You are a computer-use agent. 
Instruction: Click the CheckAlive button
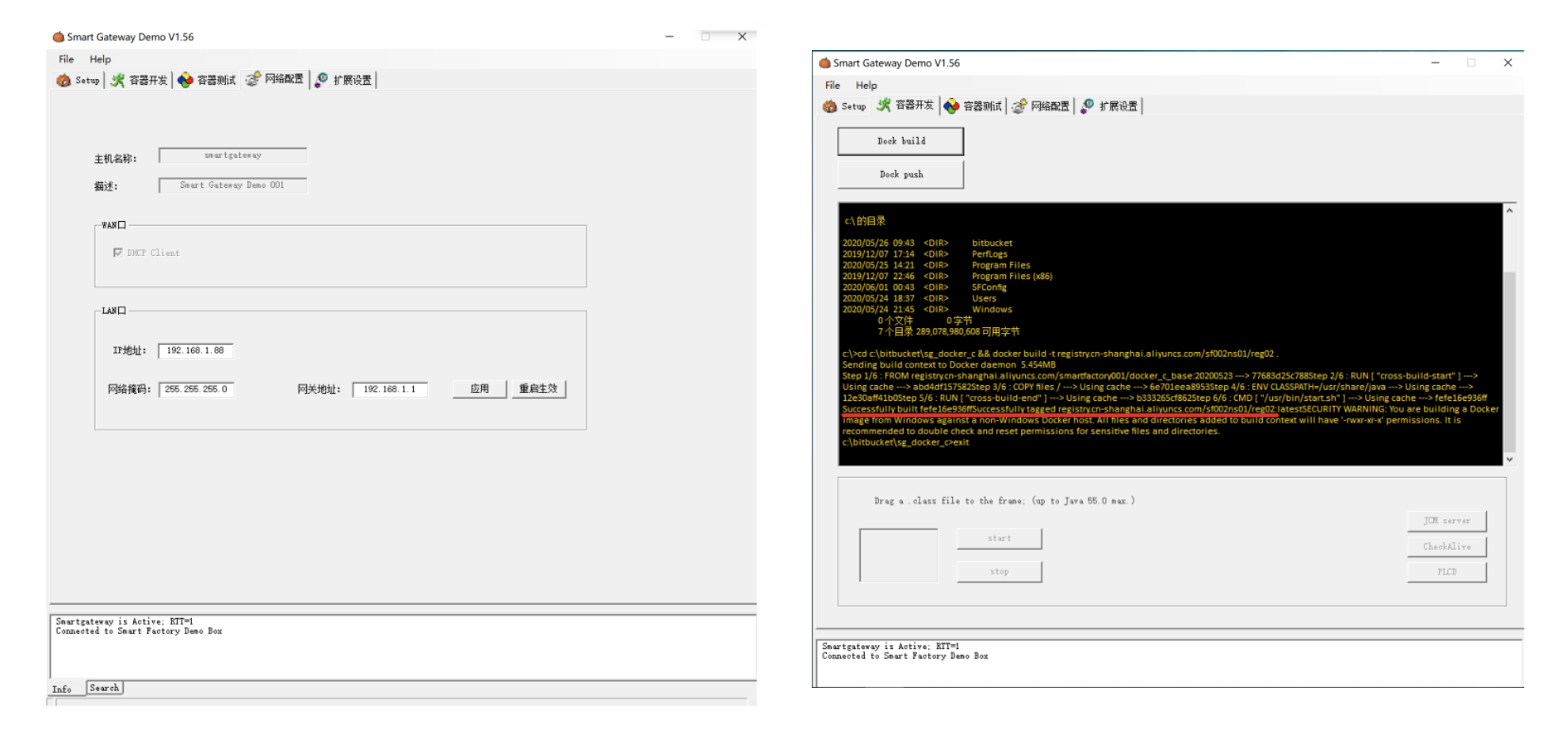1447,546
